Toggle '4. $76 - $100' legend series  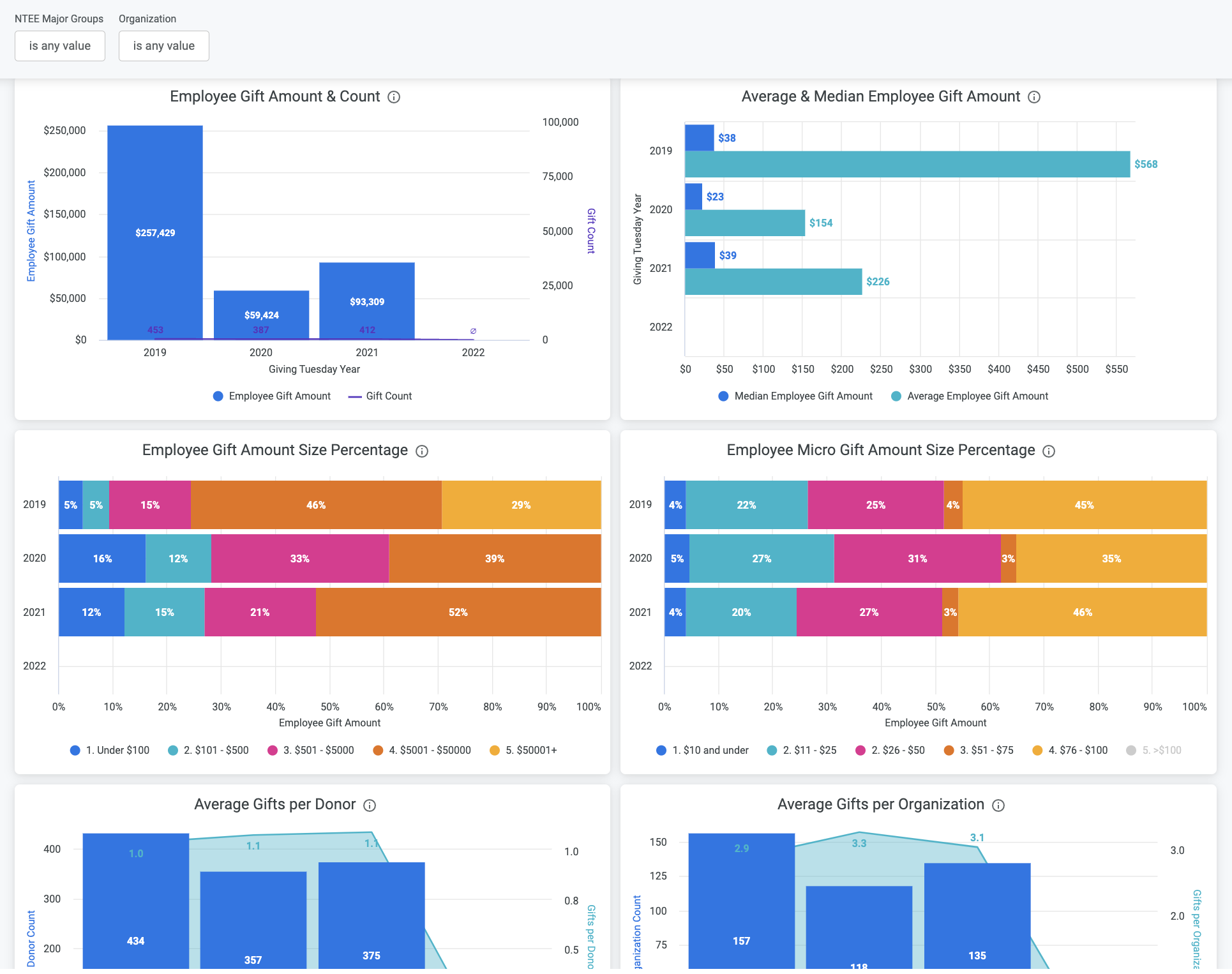pyautogui.click(x=1070, y=751)
